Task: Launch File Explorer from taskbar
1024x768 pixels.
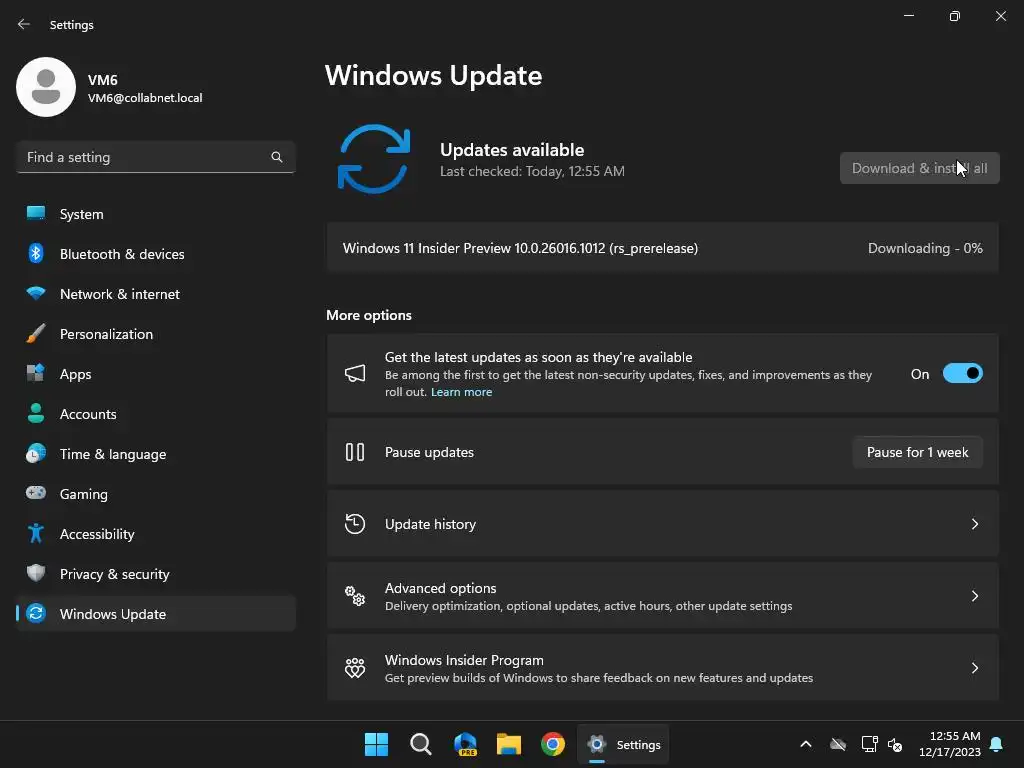Action: click(x=509, y=744)
